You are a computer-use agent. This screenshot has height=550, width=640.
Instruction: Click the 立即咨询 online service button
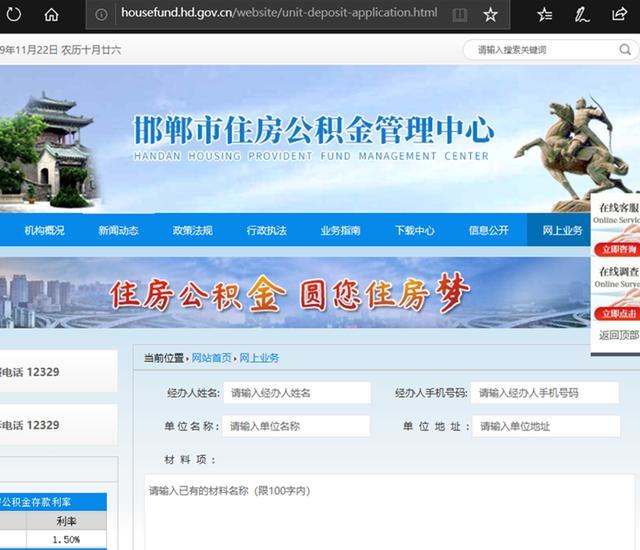coord(617,249)
